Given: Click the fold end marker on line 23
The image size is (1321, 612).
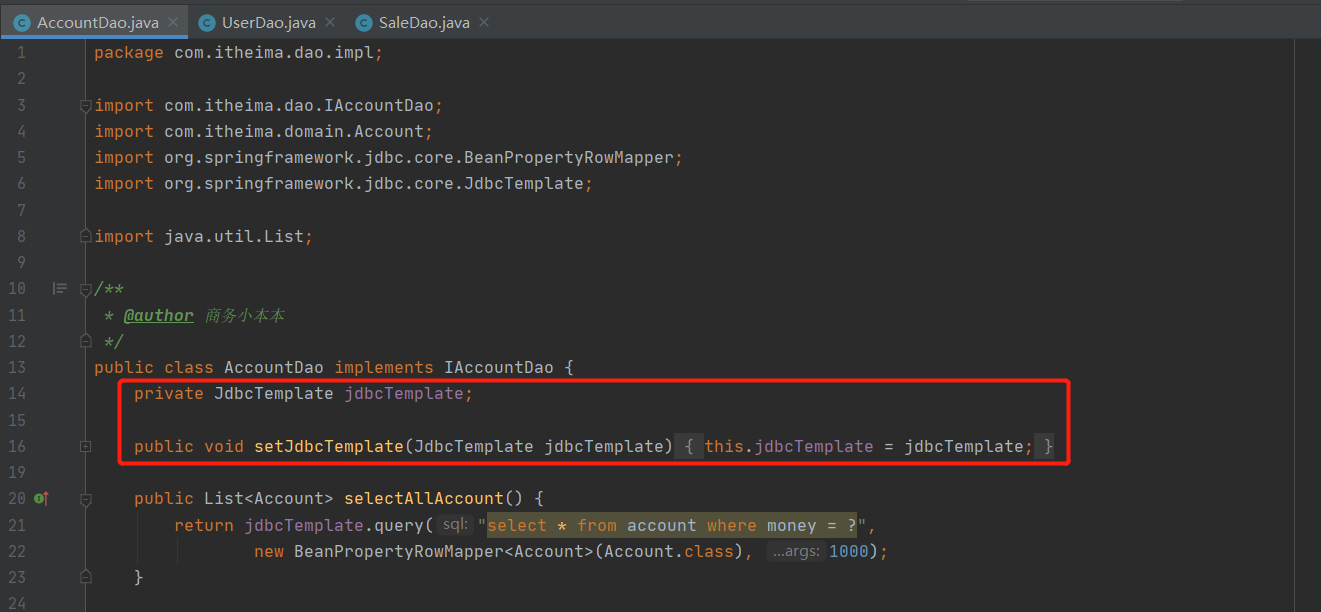Looking at the screenshot, I should pos(86,577).
